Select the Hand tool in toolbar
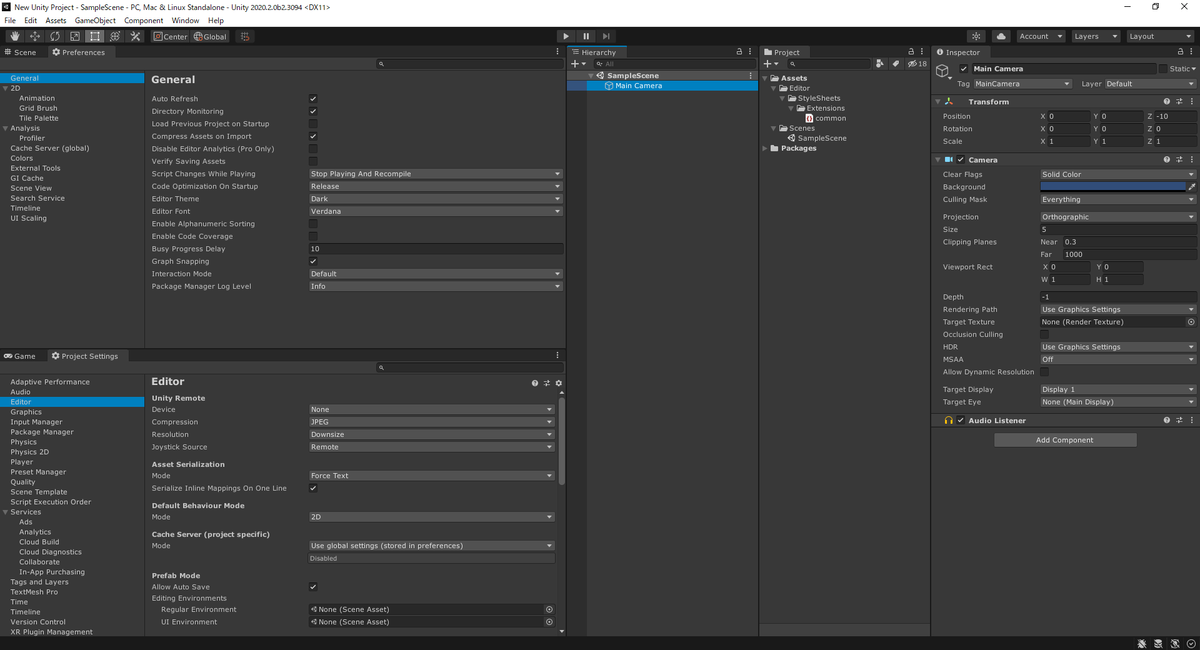 [15, 36]
